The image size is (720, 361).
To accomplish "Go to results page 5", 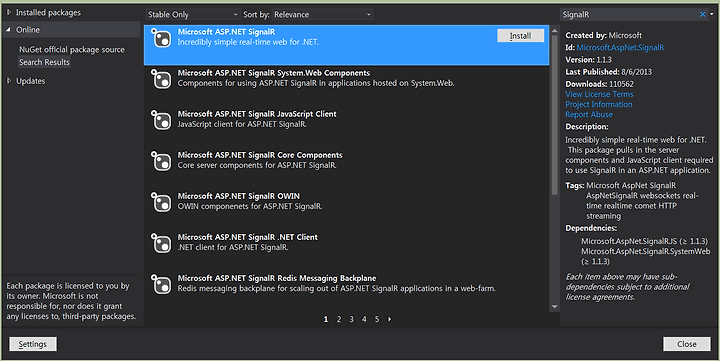I will pos(377,319).
